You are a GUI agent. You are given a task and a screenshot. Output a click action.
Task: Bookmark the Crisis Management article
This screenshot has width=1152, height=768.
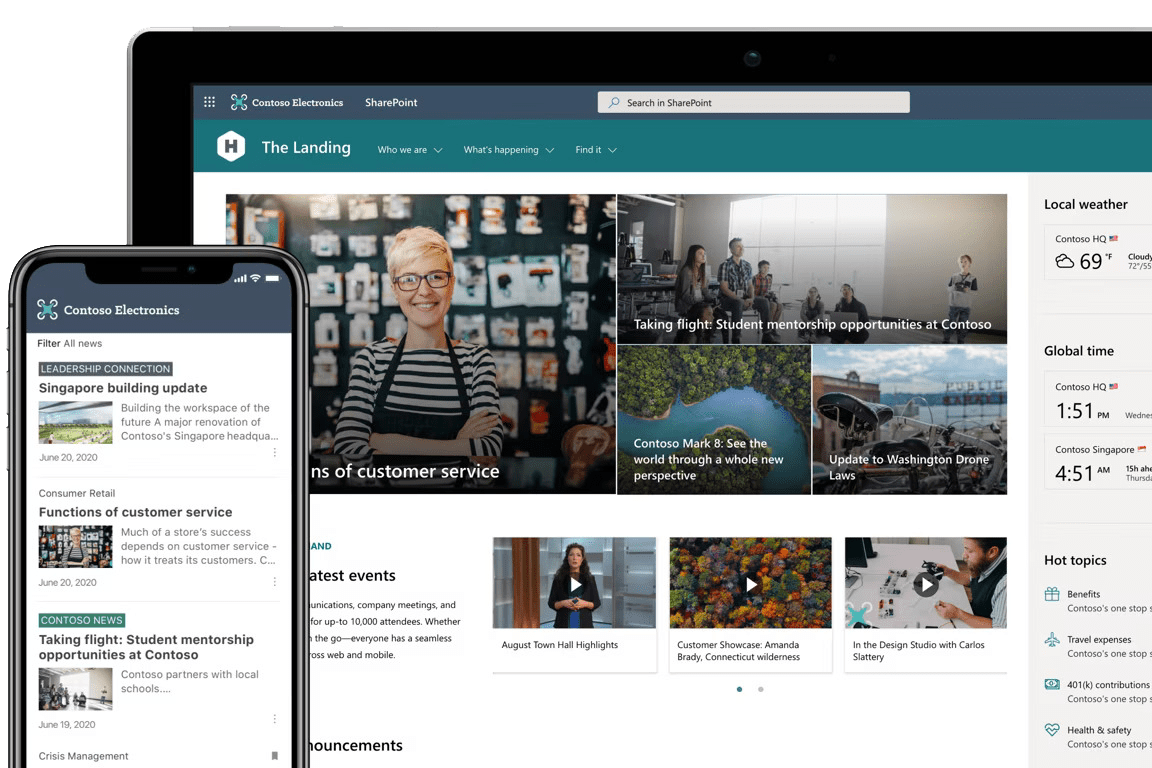click(275, 756)
